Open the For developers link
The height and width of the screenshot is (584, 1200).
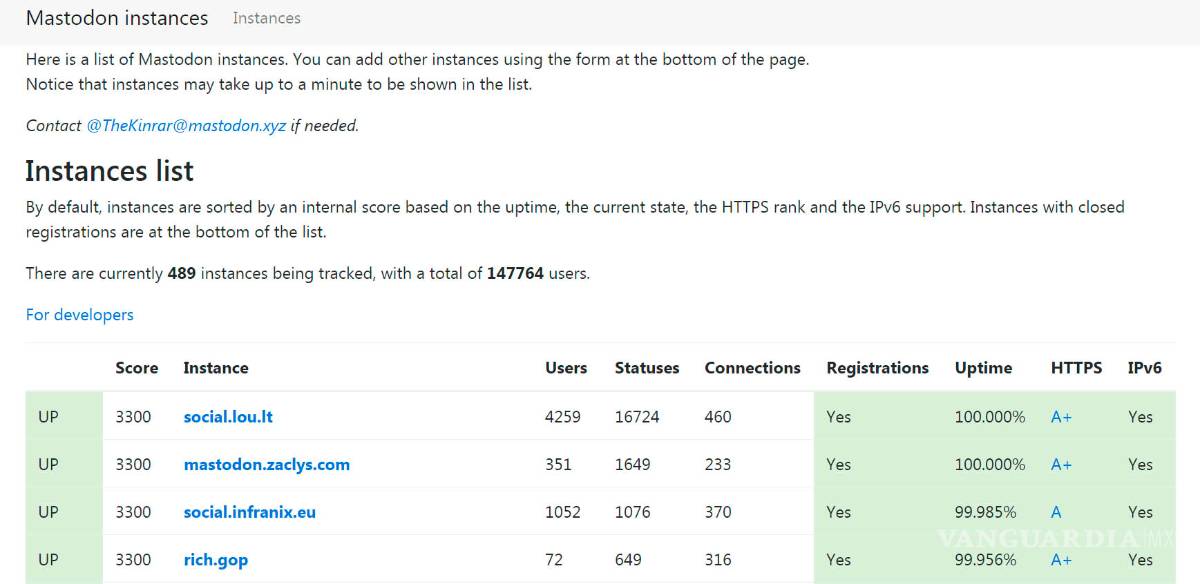[x=79, y=314]
